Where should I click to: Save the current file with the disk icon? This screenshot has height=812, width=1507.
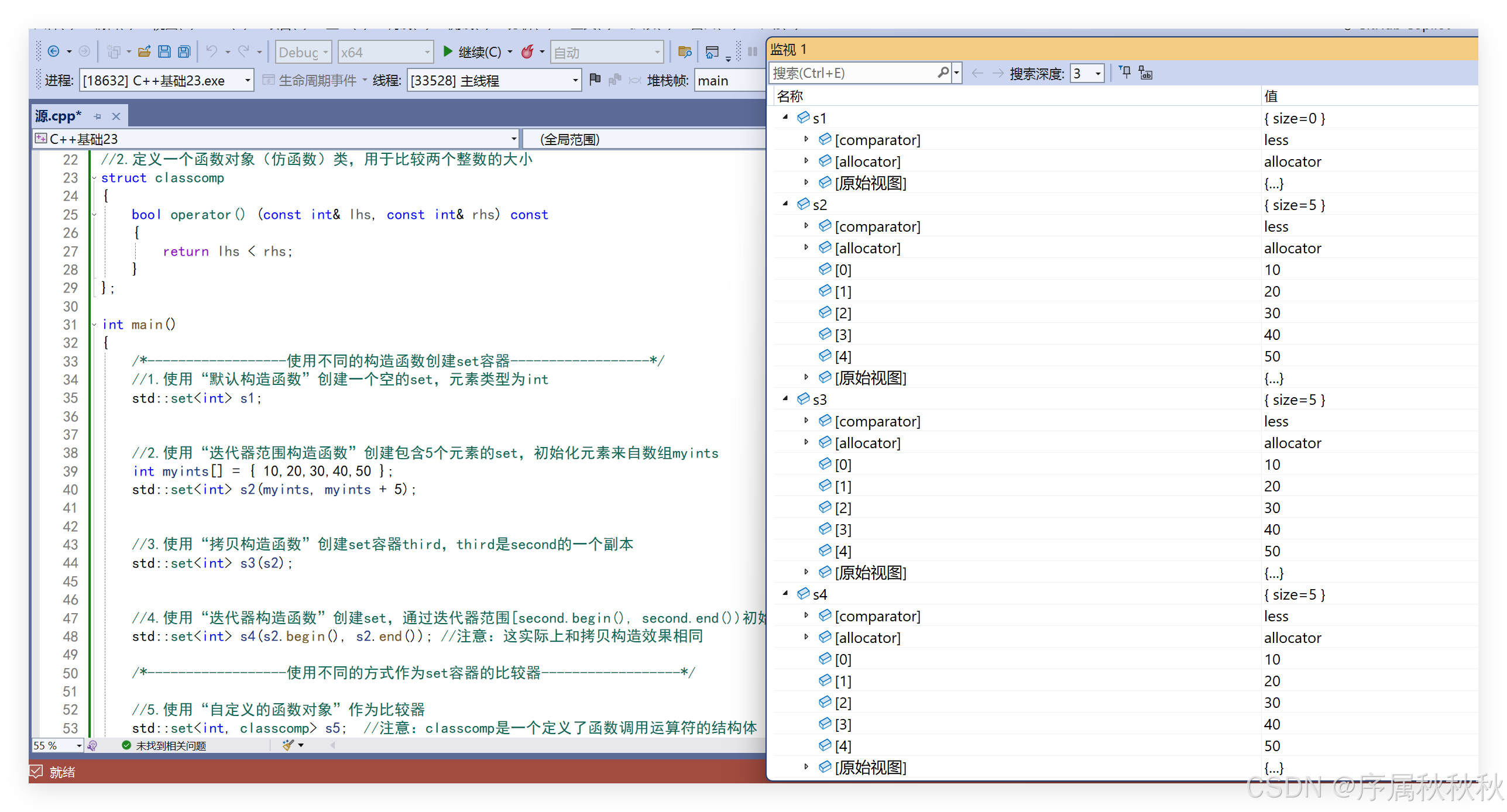pyautogui.click(x=164, y=51)
